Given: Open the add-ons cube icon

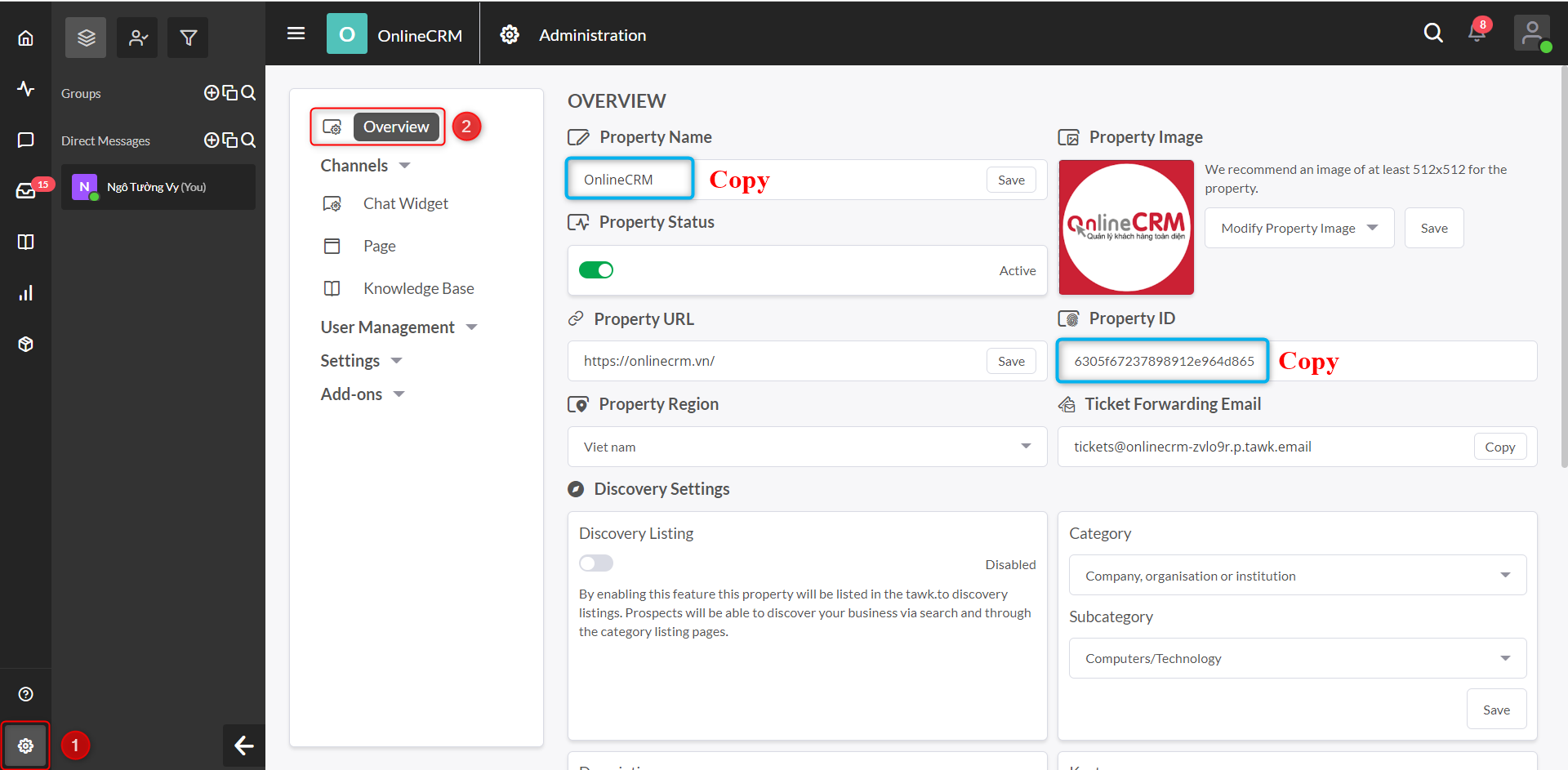Looking at the screenshot, I should click(25, 344).
